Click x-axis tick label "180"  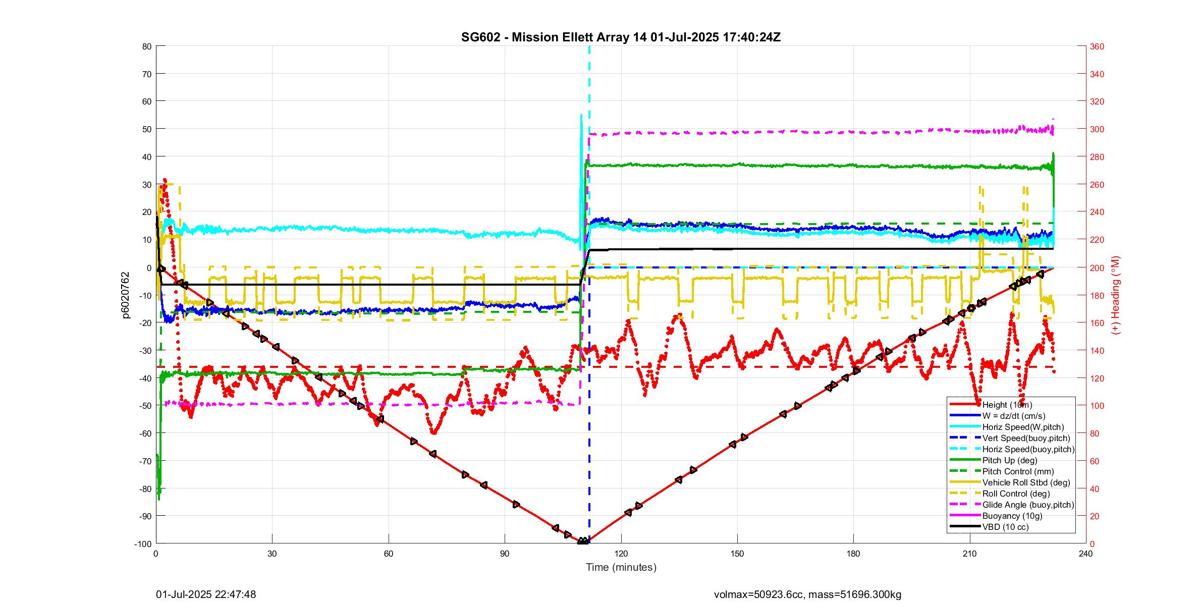pyautogui.click(x=853, y=553)
